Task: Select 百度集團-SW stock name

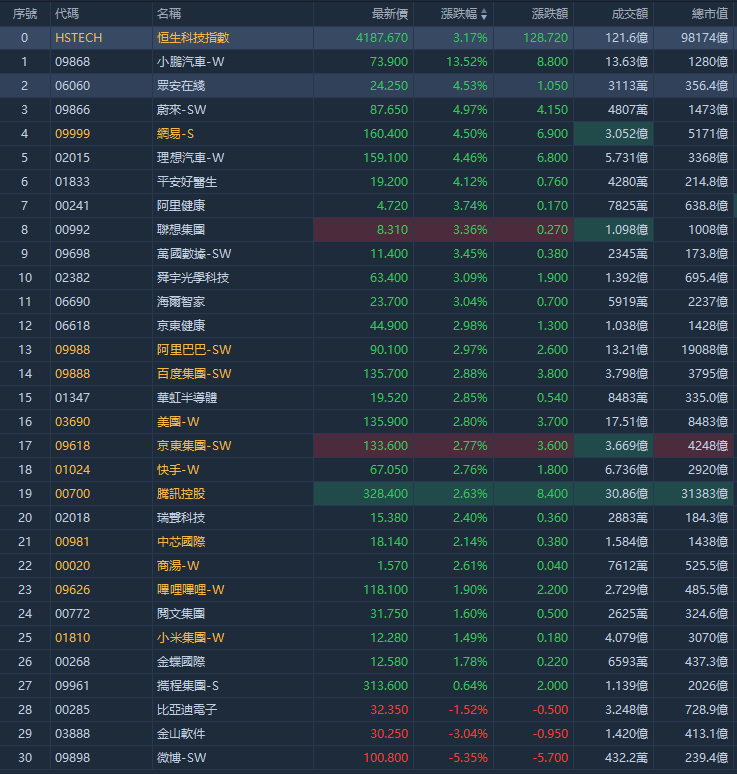Action: point(194,374)
